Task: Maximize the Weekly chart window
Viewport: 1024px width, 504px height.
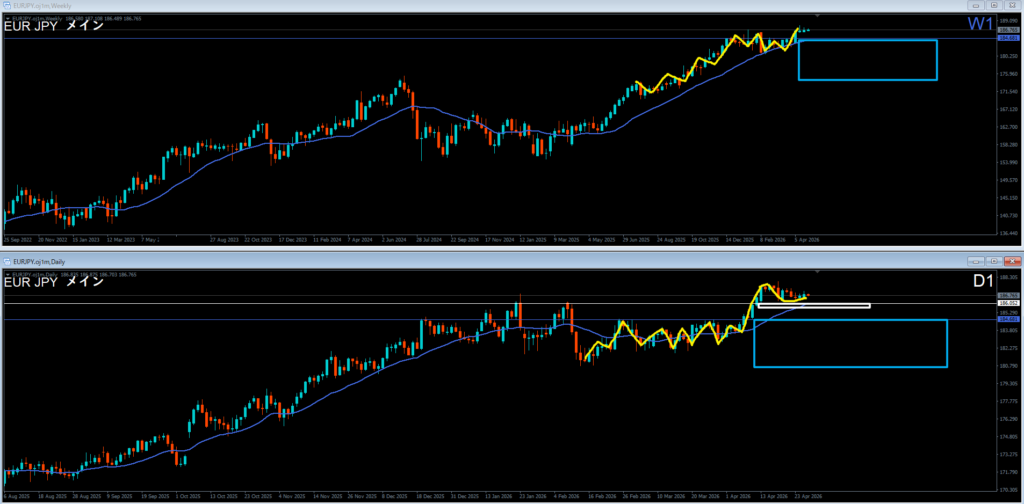Action: [995, 5]
